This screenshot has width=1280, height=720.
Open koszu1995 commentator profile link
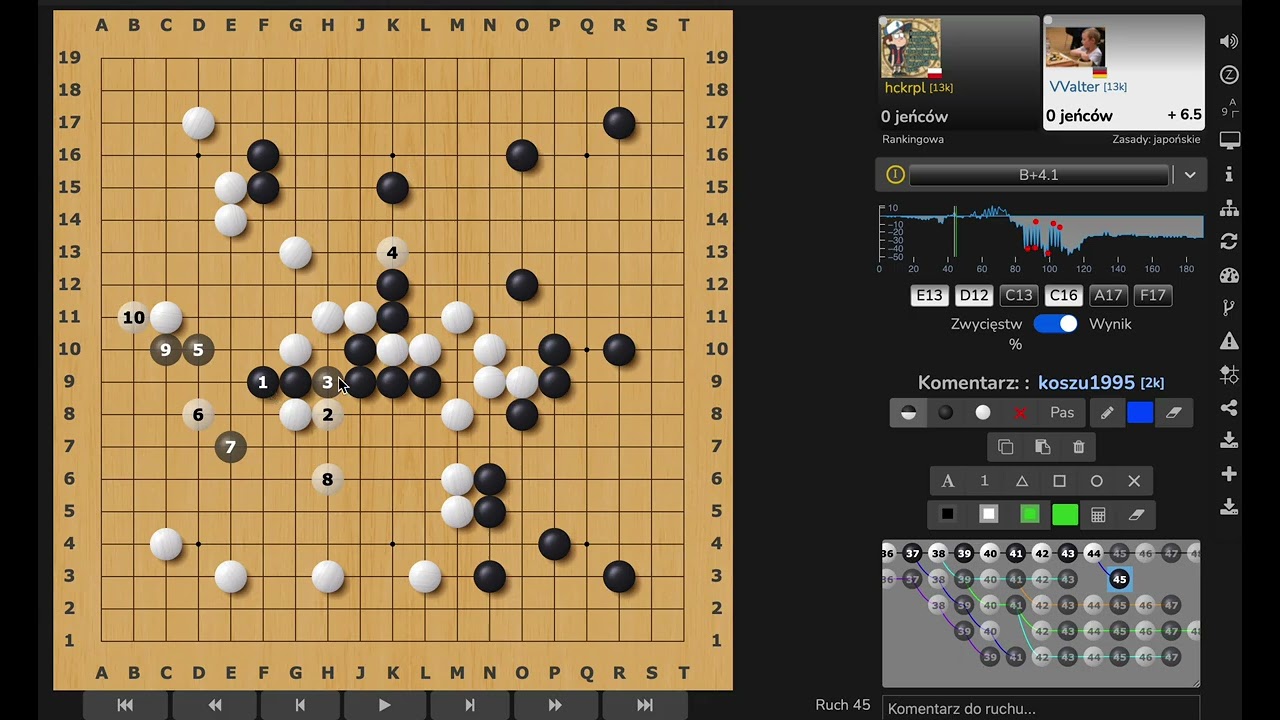pos(1086,383)
